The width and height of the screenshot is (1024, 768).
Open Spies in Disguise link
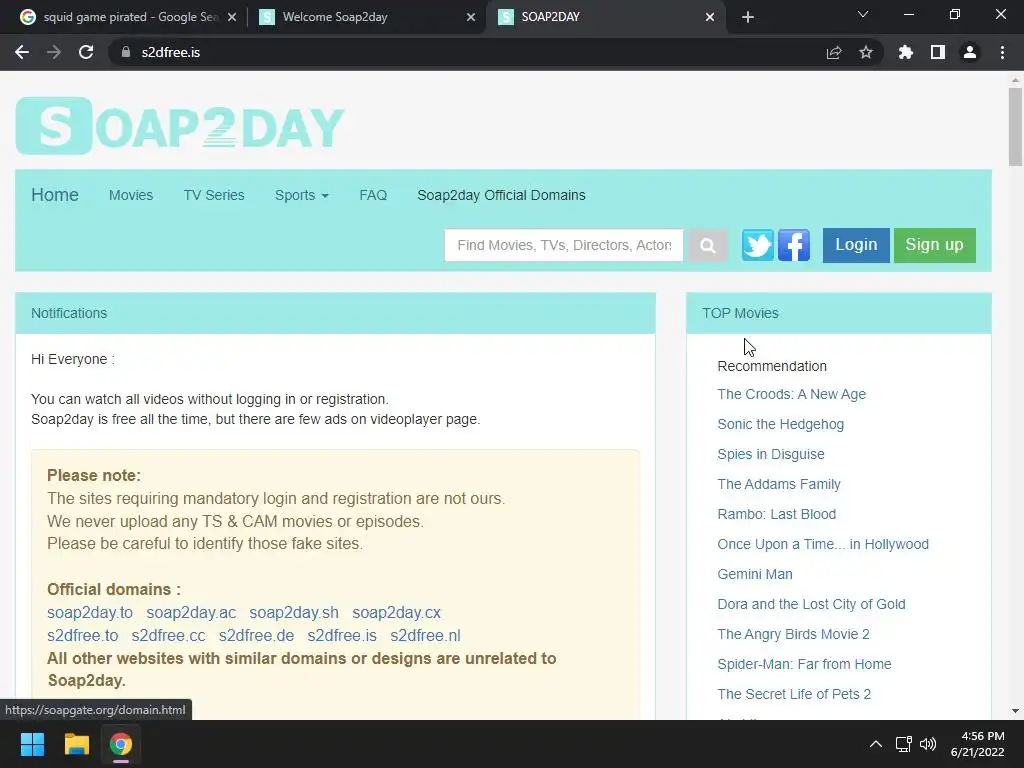pyautogui.click(x=771, y=455)
